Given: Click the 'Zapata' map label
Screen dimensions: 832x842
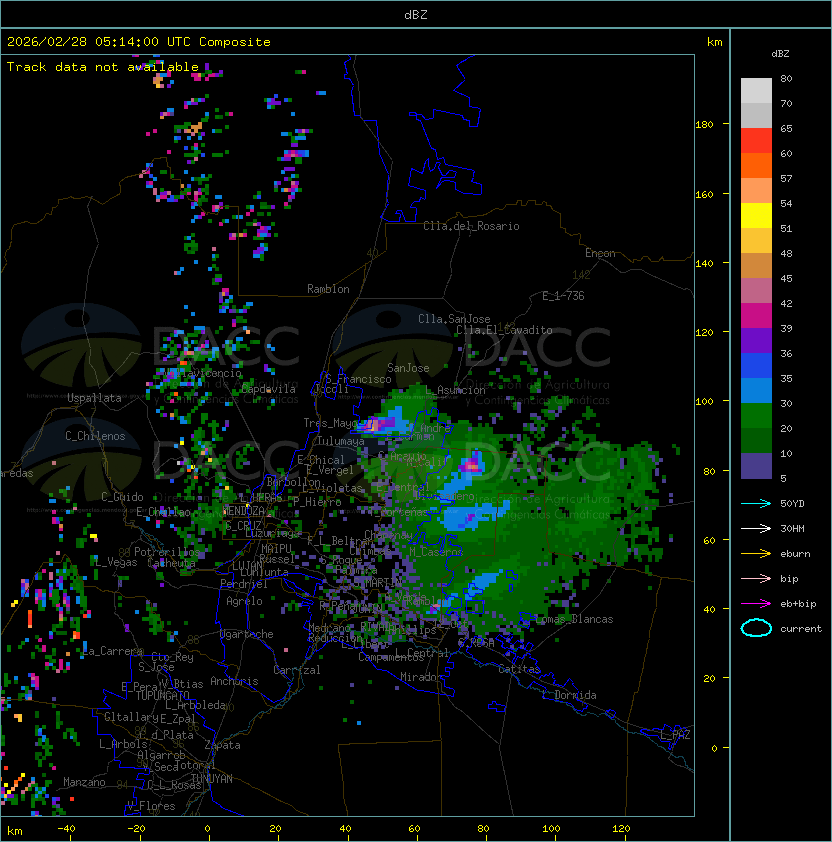Looking at the screenshot, I should [x=222, y=745].
